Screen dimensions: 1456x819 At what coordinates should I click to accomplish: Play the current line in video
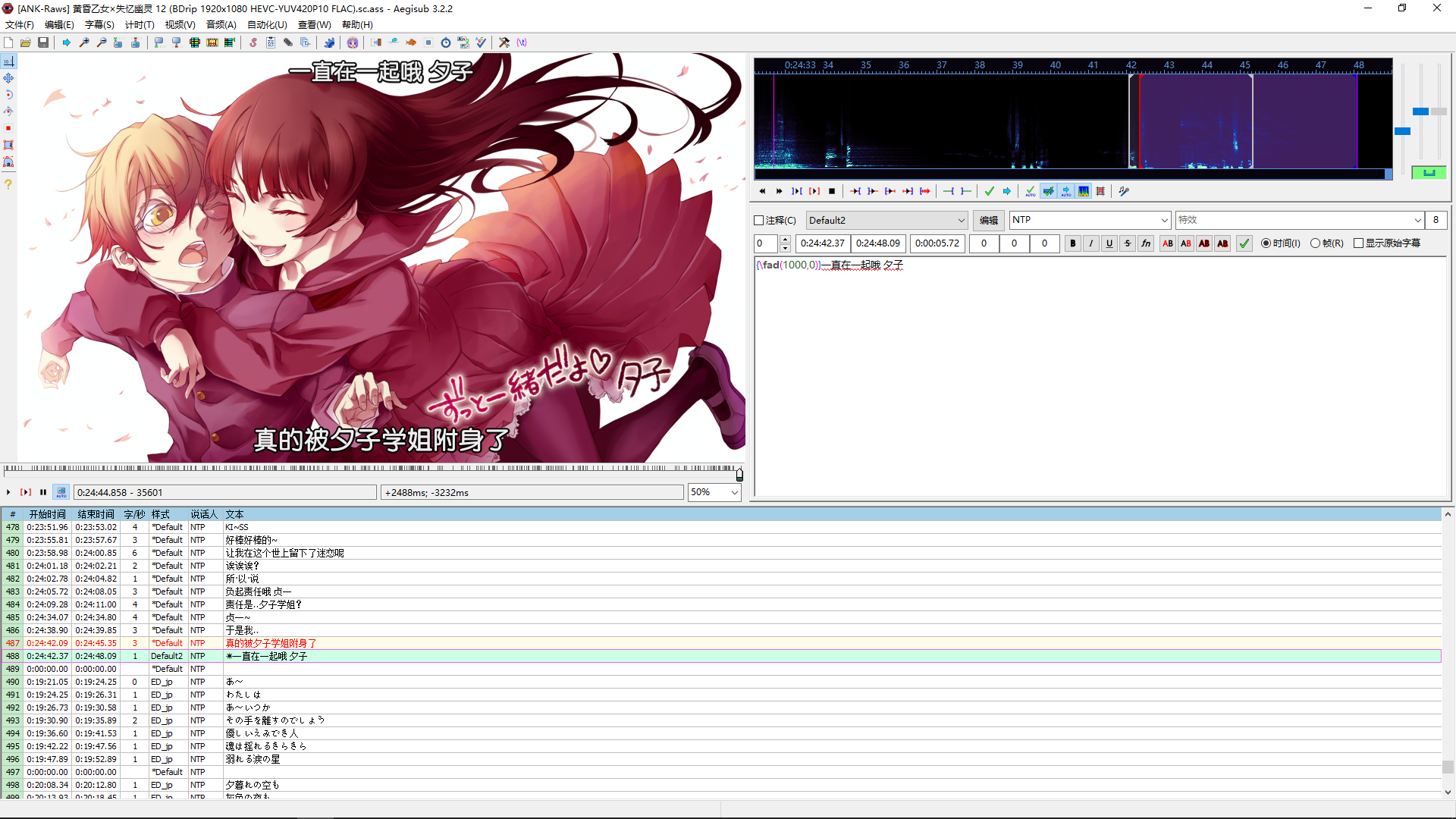[x=26, y=492]
